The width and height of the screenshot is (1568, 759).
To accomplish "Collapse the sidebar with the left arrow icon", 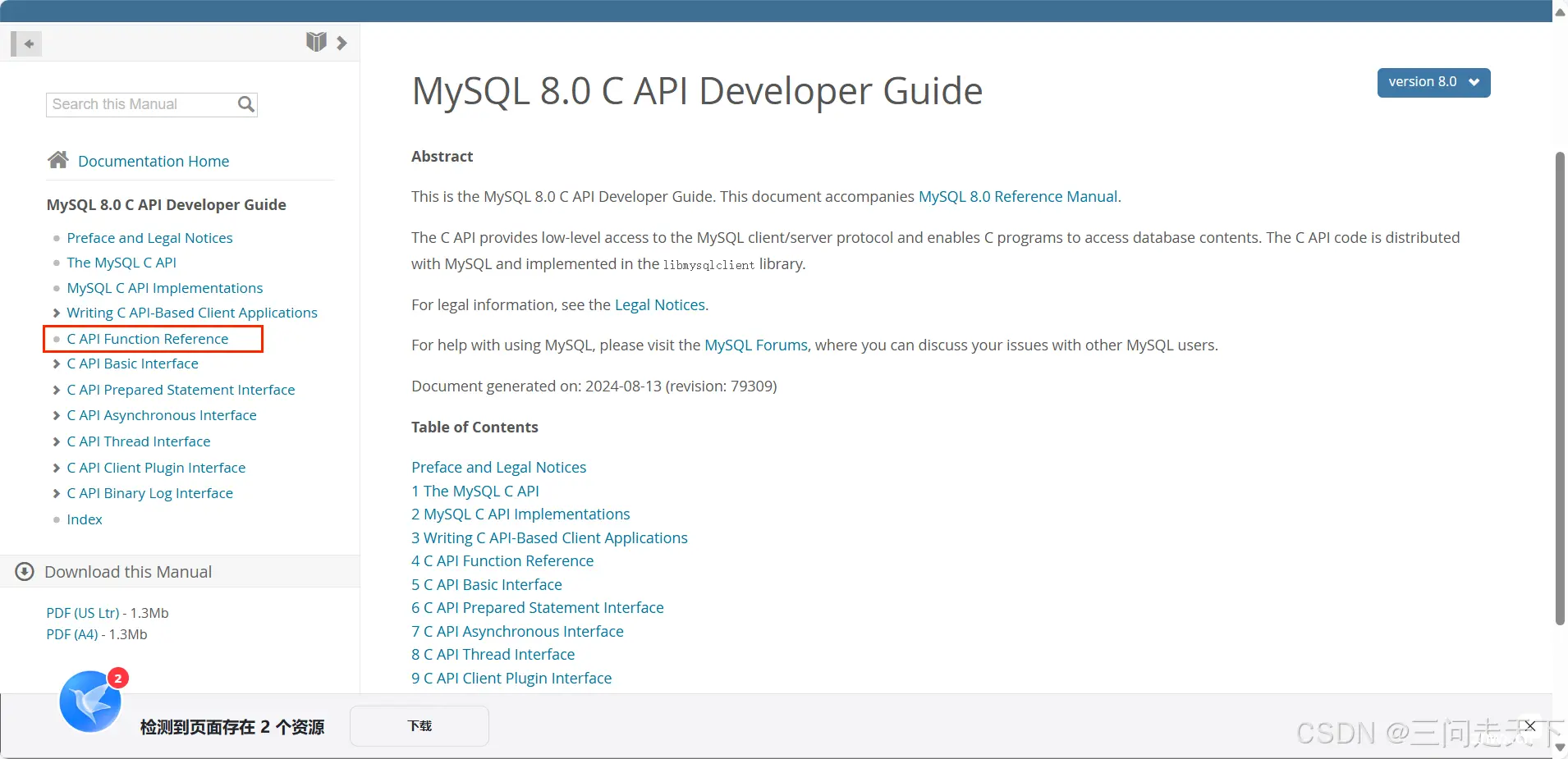I will (26, 43).
